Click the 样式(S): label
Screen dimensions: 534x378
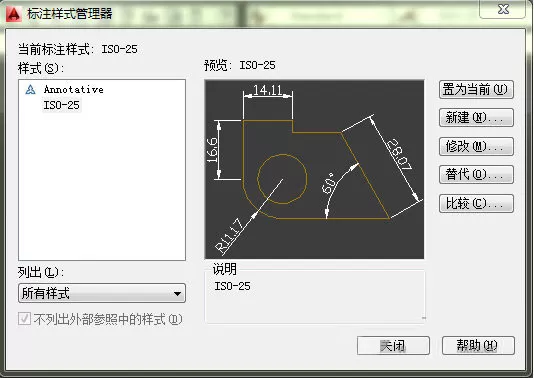coord(41,68)
